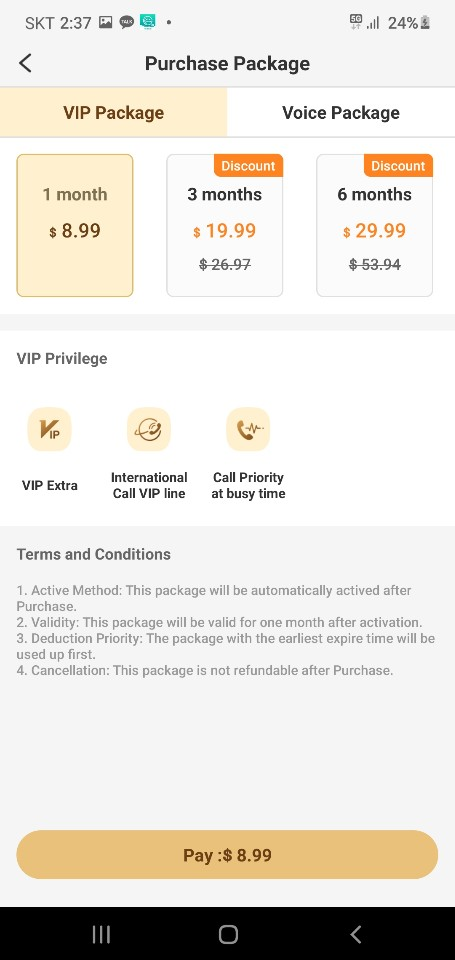Tap the Pay :$ 8.99 button
The width and height of the screenshot is (455, 960).
point(227,855)
